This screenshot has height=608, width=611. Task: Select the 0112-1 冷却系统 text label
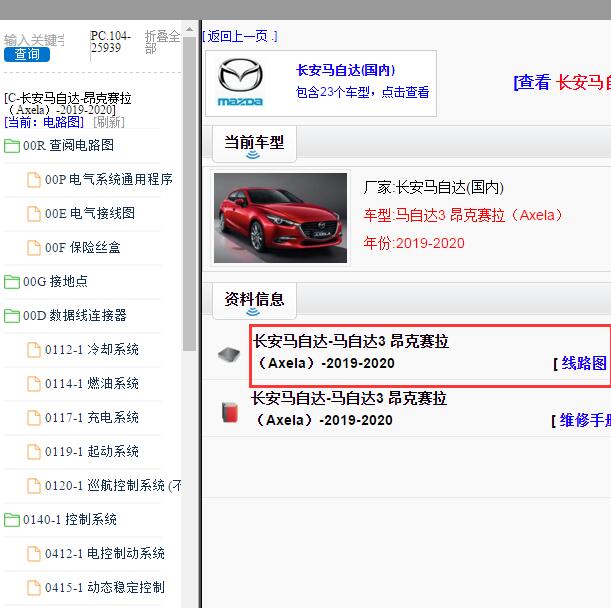[x=92, y=350]
